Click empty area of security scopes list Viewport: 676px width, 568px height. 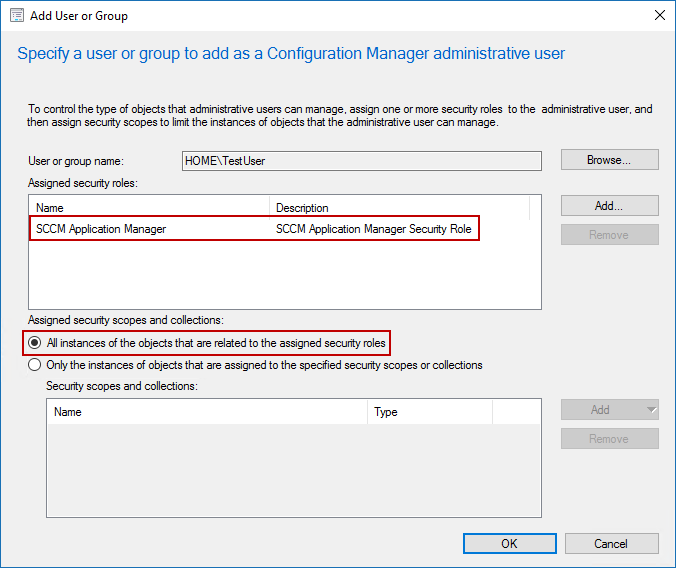click(294, 470)
